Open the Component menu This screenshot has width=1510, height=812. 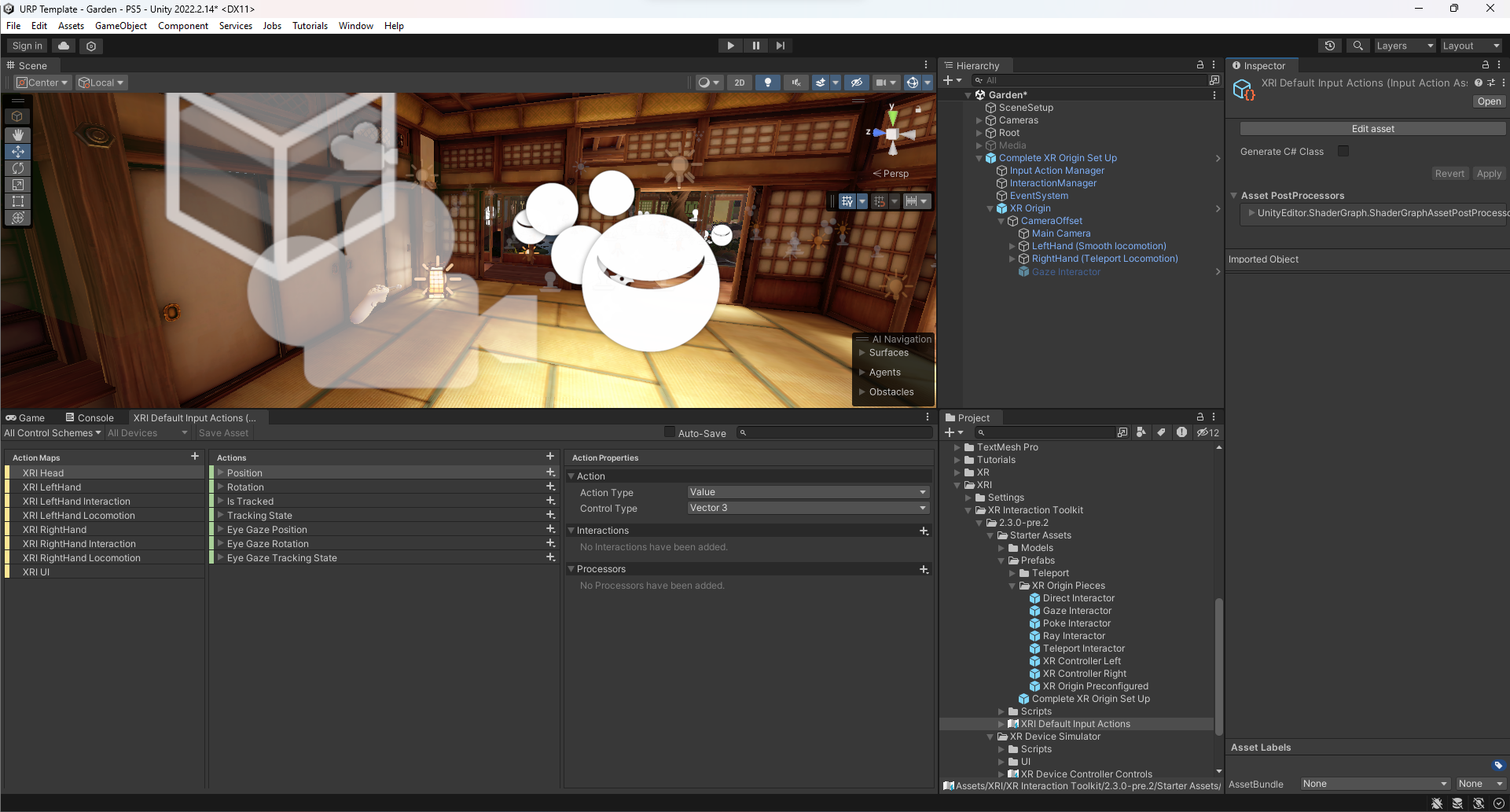(x=183, y=26)
